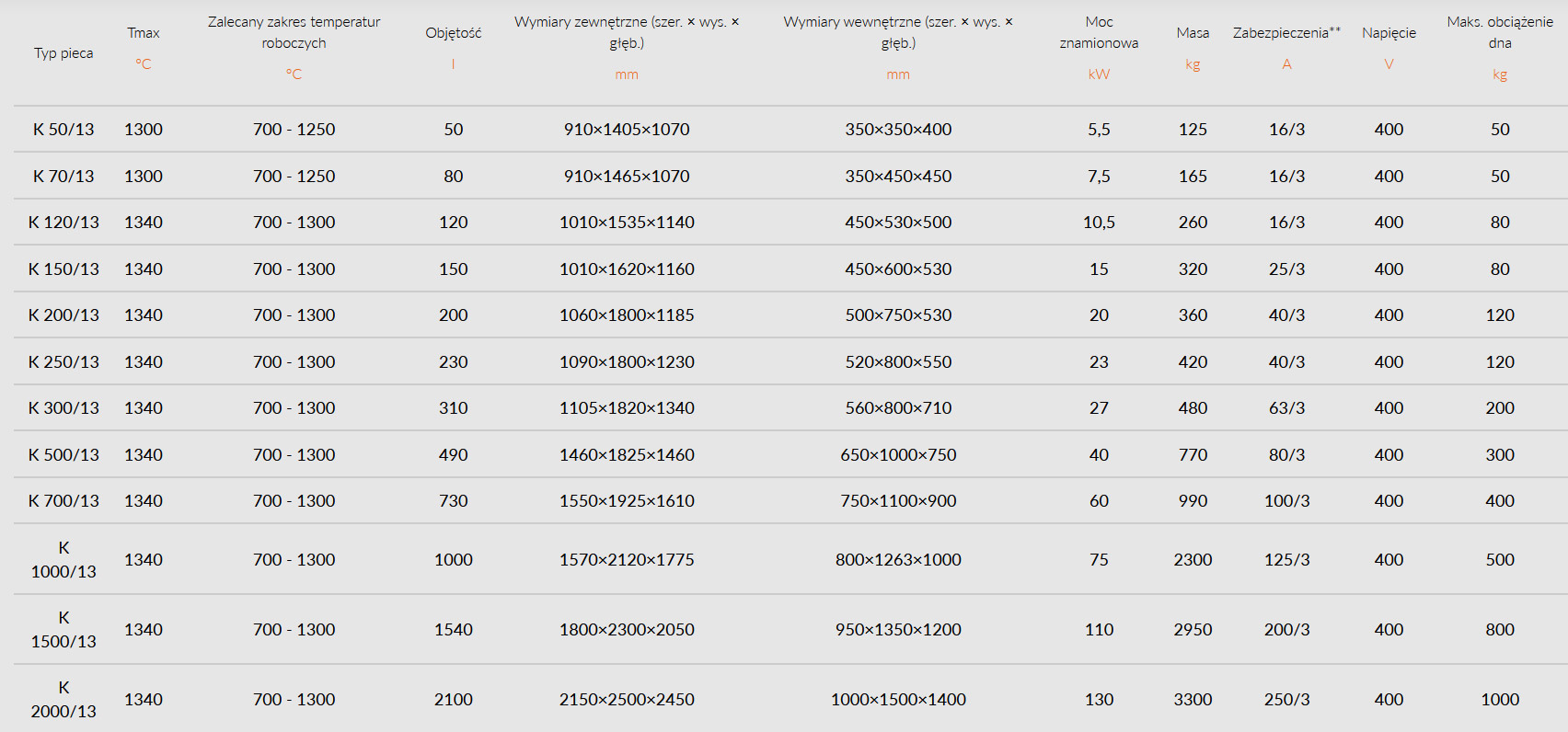Click the Moc znamionowa header
This screenshot has height=732, width=1568.
coord(1099,32)
